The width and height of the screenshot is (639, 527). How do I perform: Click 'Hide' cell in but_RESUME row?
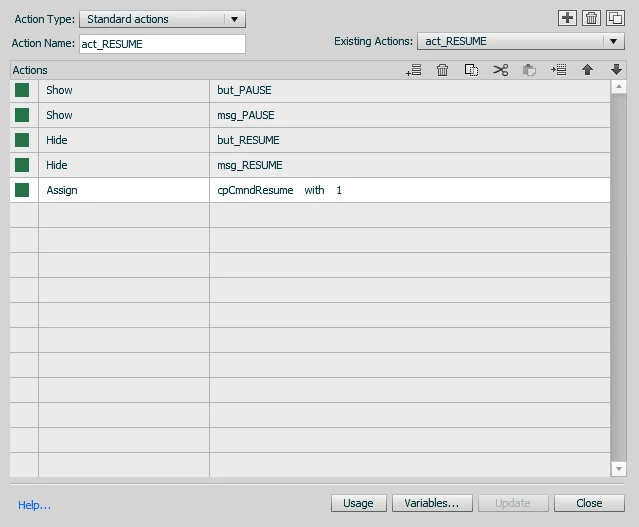(124, 140)
